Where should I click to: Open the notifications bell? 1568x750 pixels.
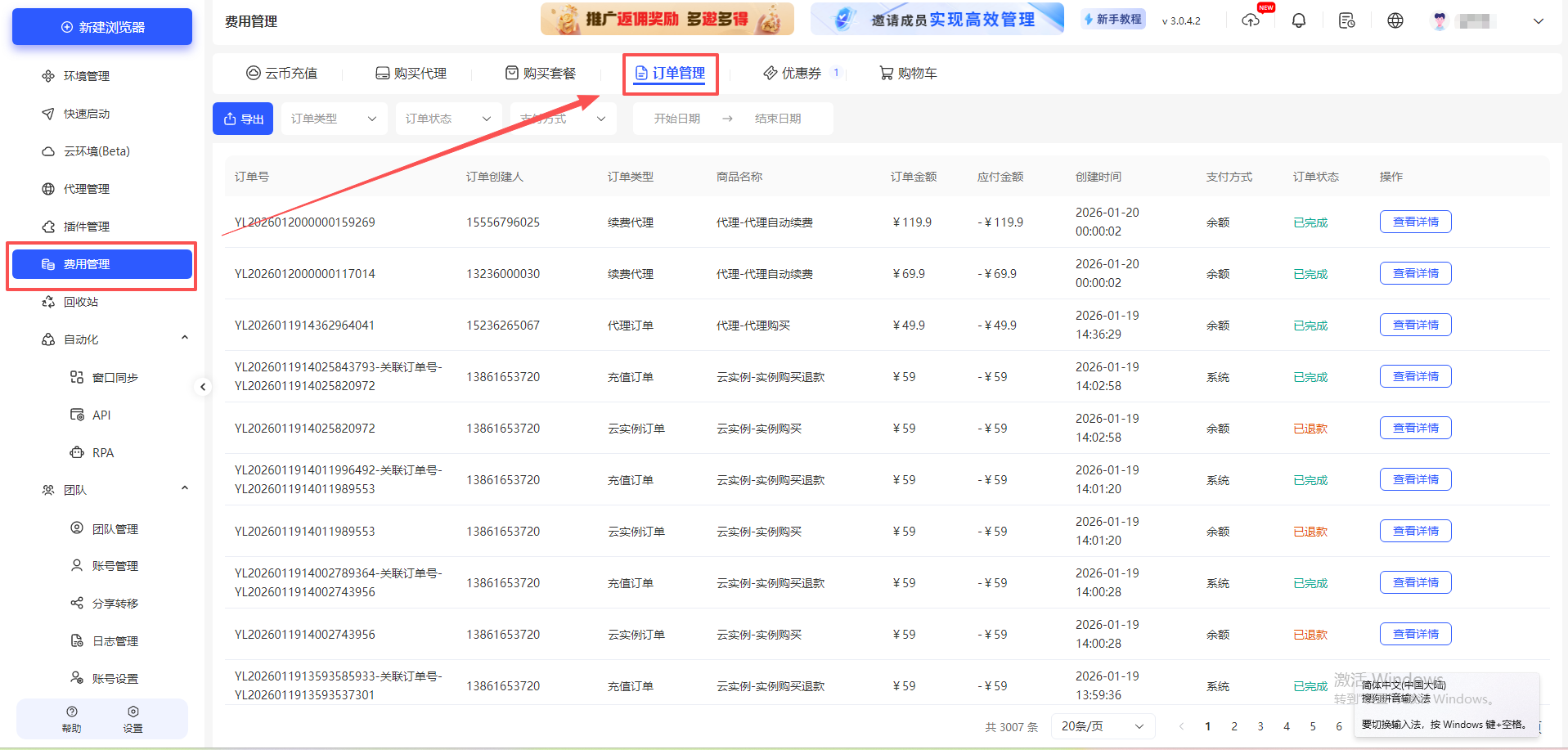(x=1298, y=20)
